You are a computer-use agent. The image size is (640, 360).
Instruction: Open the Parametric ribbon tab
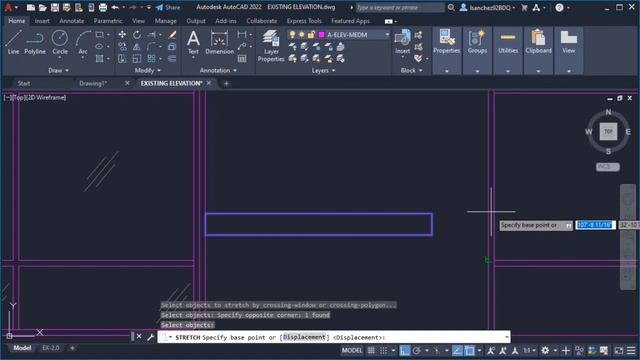[x=108, y=21]
